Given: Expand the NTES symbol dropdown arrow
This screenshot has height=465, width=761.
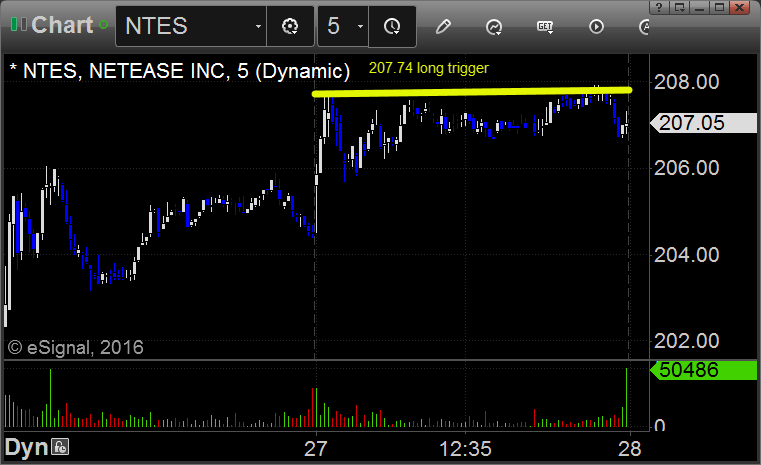Looking at the screenshot, I should click(258, 26).
